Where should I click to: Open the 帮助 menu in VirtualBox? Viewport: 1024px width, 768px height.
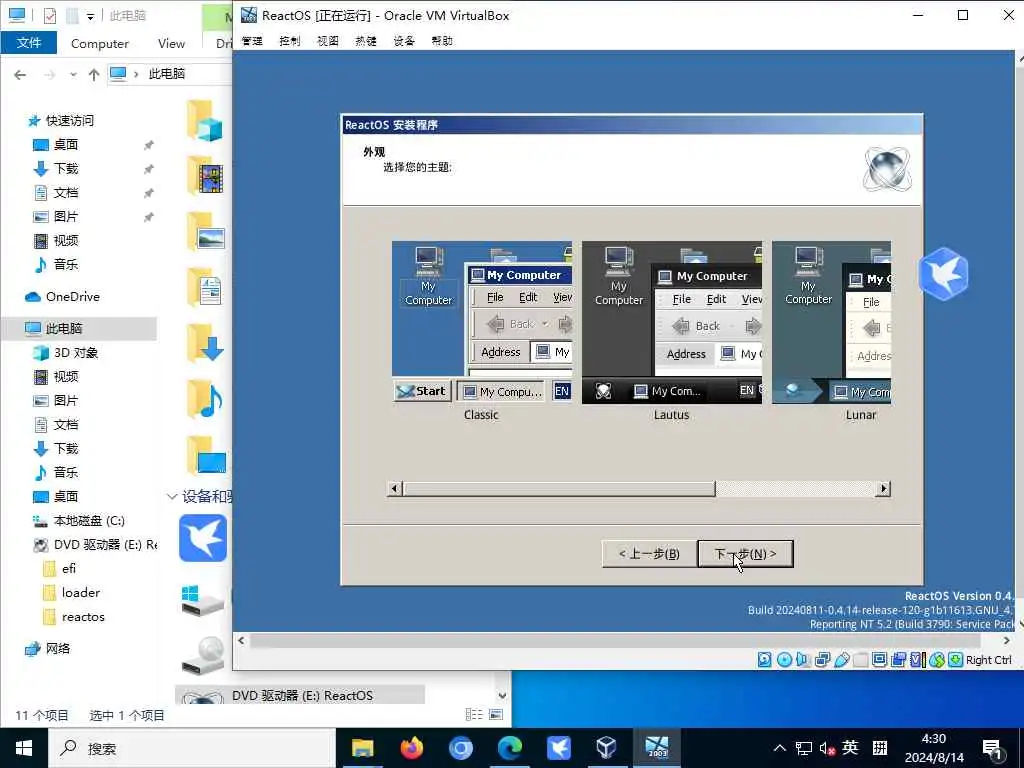(x=442, y=41)
